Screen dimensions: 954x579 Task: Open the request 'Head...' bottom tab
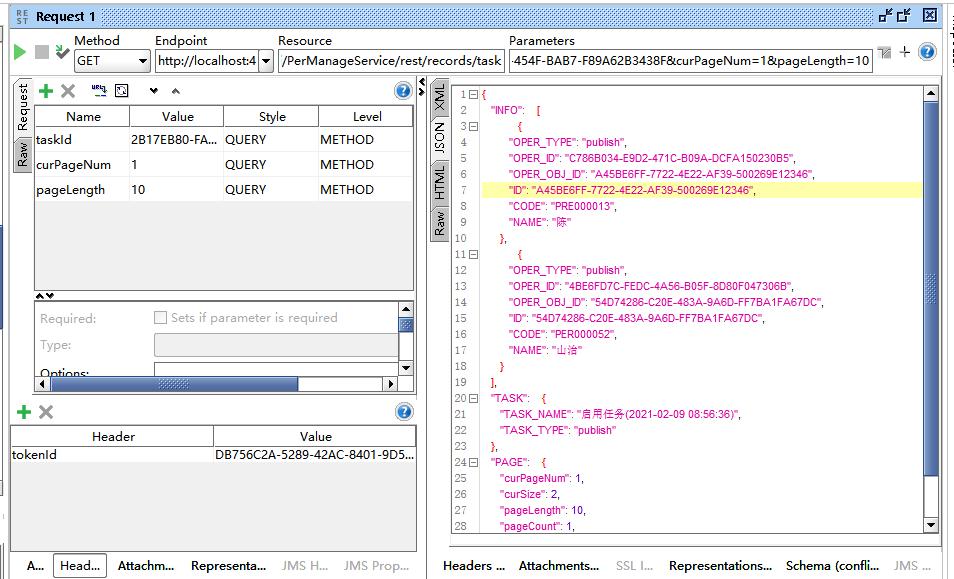pos(80,566)
